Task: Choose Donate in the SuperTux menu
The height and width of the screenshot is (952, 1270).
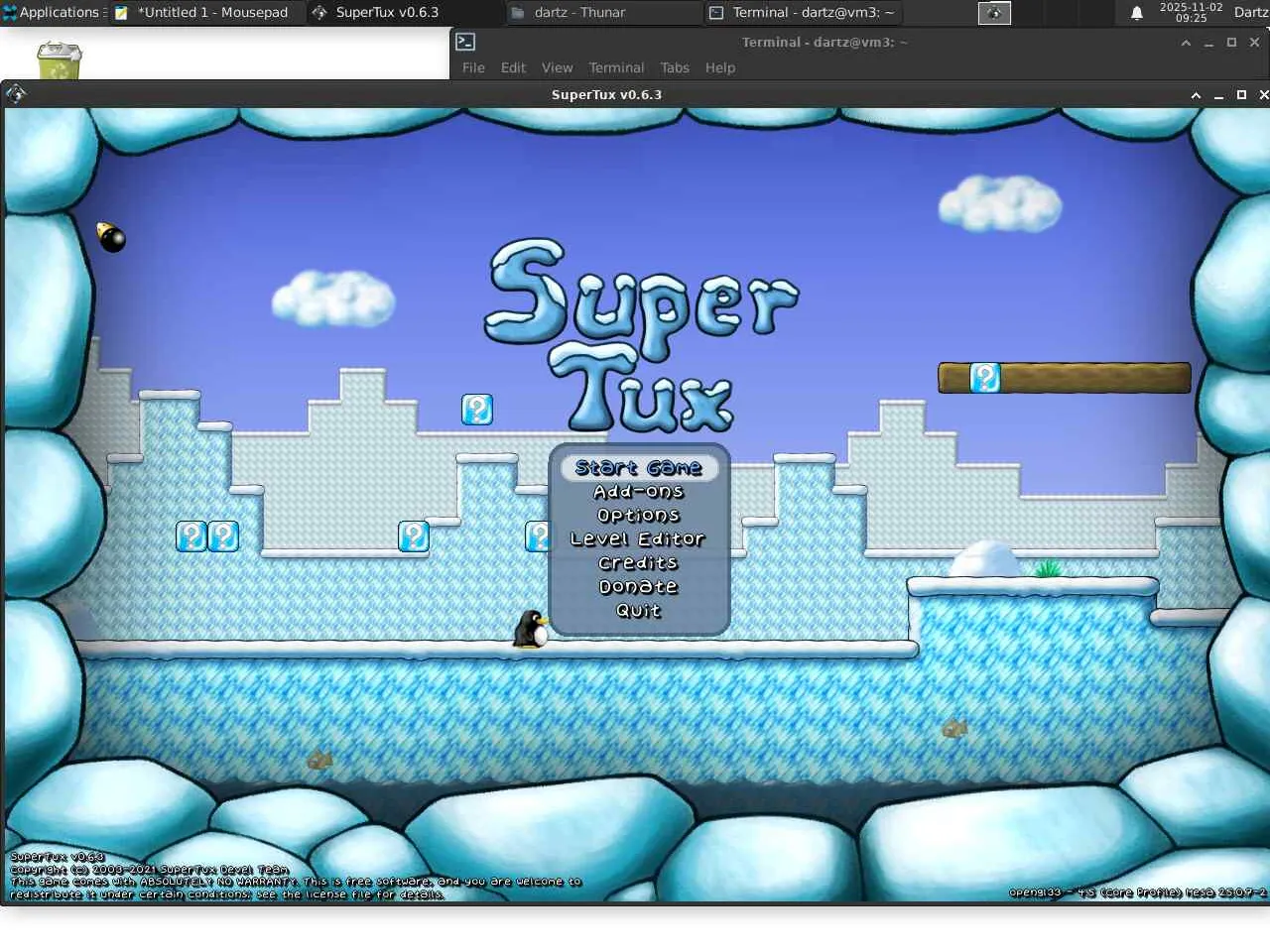Action: click(x=639, y=587)
